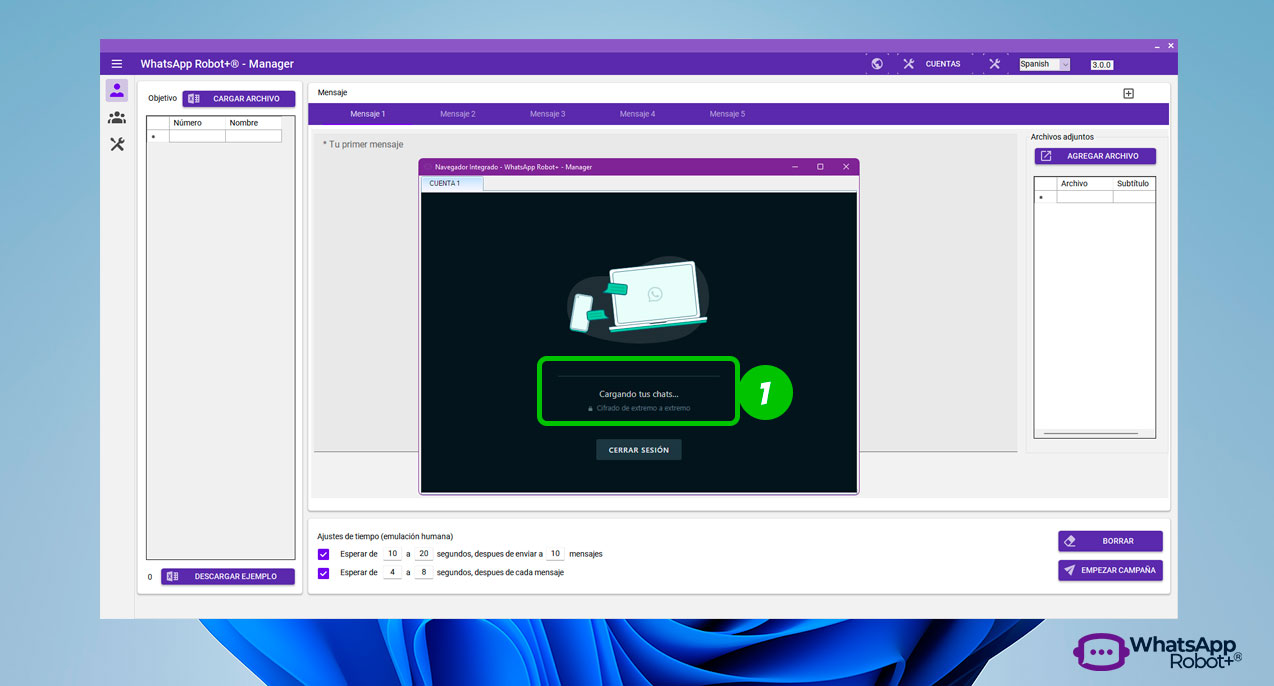Click the Subtítulo column header
Viewport: 1274px width, 686px height.
[x=1134, y=184]
